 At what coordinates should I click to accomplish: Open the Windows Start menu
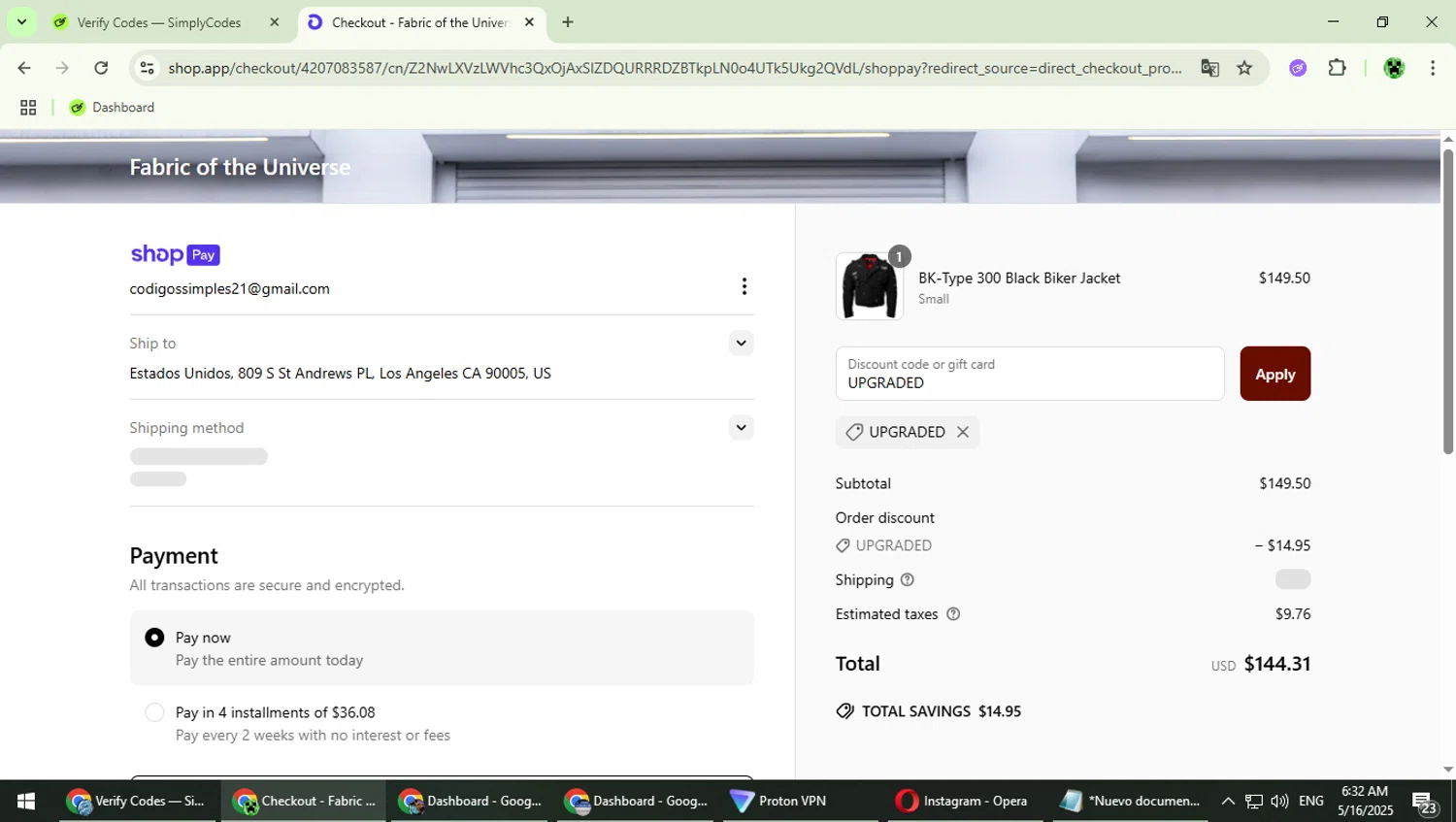(26, 801)
